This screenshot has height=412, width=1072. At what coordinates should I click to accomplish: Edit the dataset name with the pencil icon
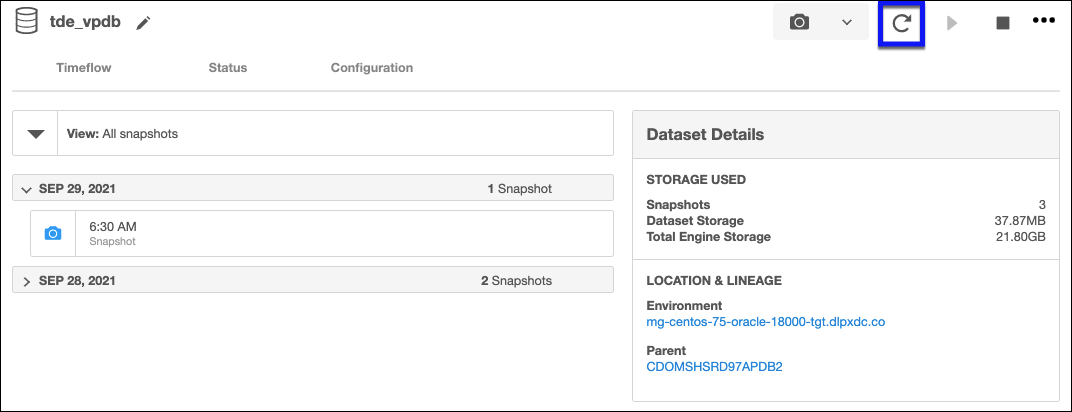point(144,23)
